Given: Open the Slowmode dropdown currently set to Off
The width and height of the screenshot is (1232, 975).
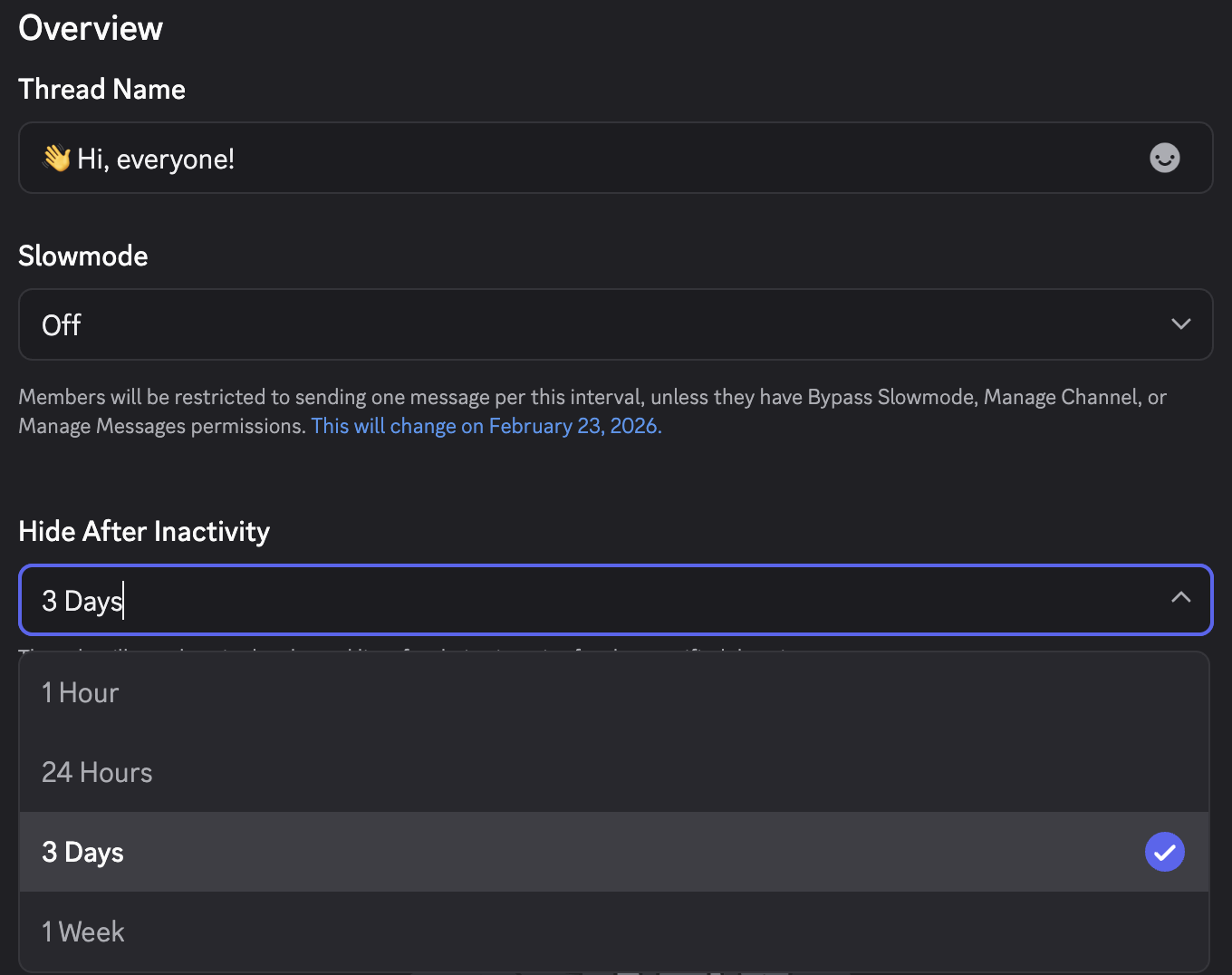Looking at the screenshot, I should 616,324.
